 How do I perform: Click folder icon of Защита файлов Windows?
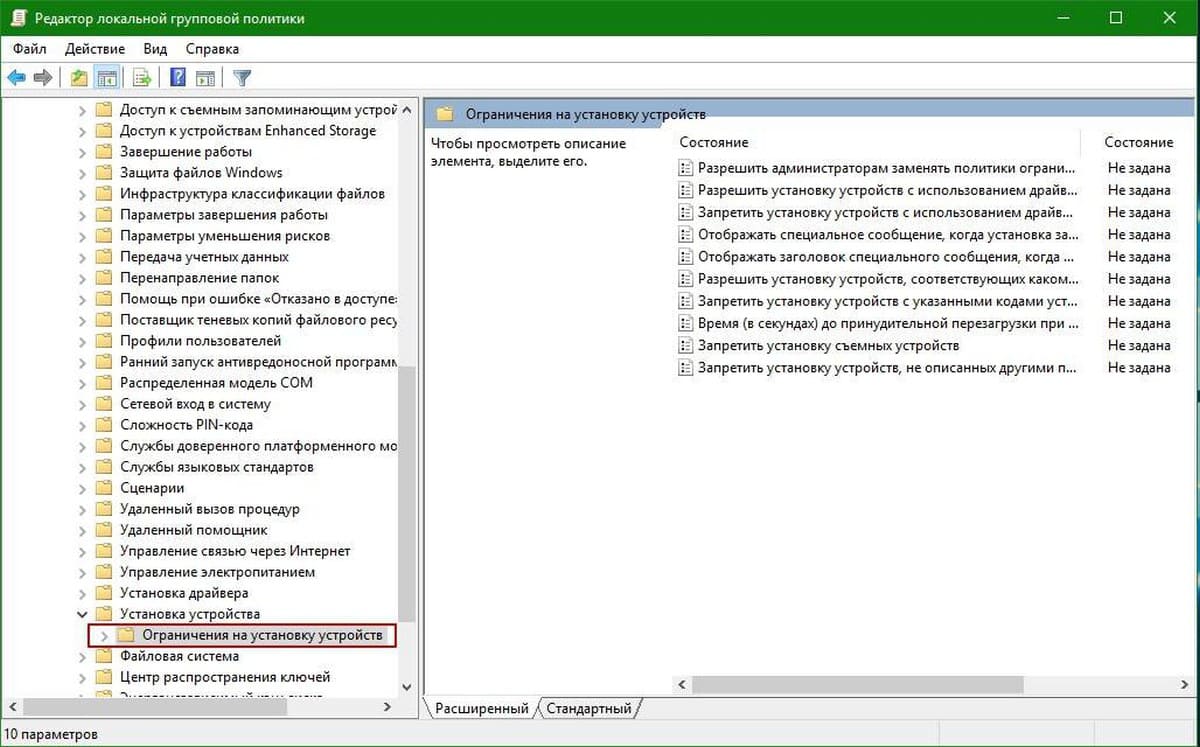103,172
